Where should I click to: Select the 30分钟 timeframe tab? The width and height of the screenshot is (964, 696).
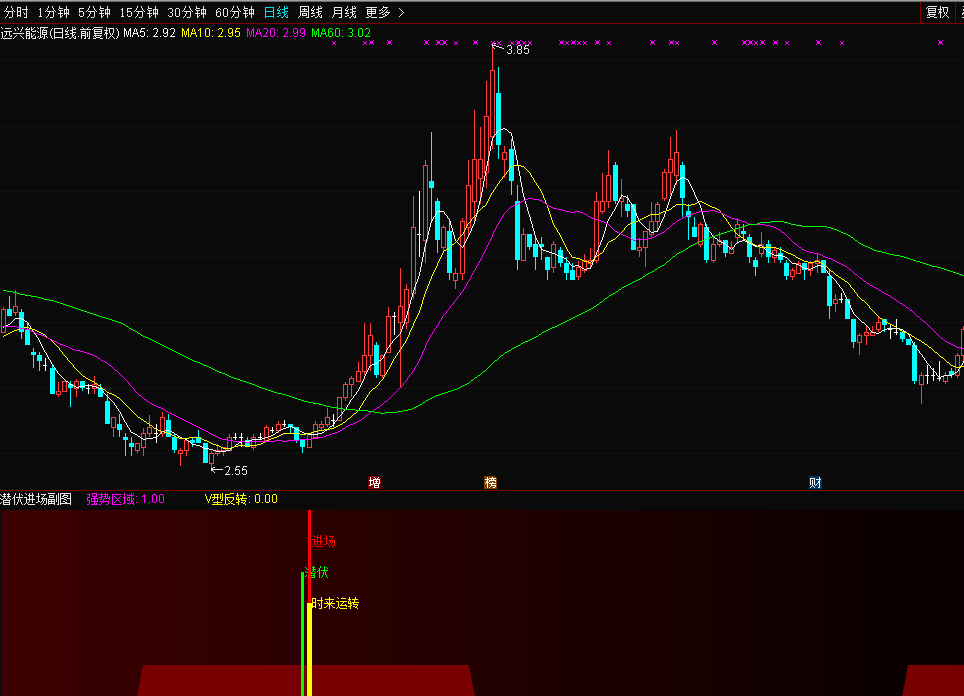[x=187, y=12]
